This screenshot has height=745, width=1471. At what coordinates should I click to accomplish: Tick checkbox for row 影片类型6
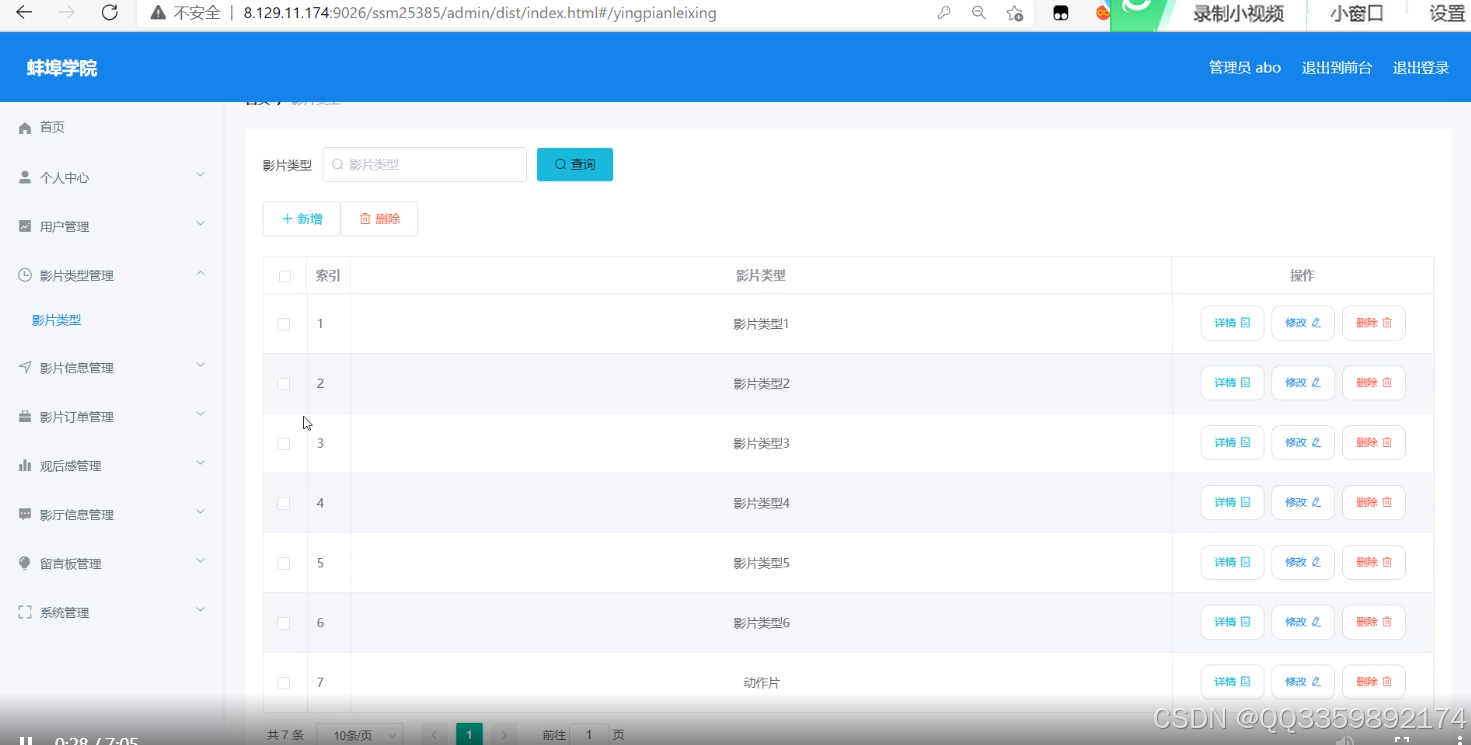pyautogui.click(x=284, y=623)
